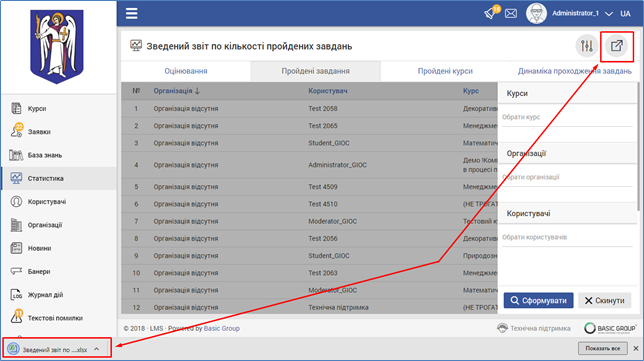Image resolution: width=644 pixels, height=361 pixels.
Task: Open the Журнал дій log icon
Action: pos(16,294)
